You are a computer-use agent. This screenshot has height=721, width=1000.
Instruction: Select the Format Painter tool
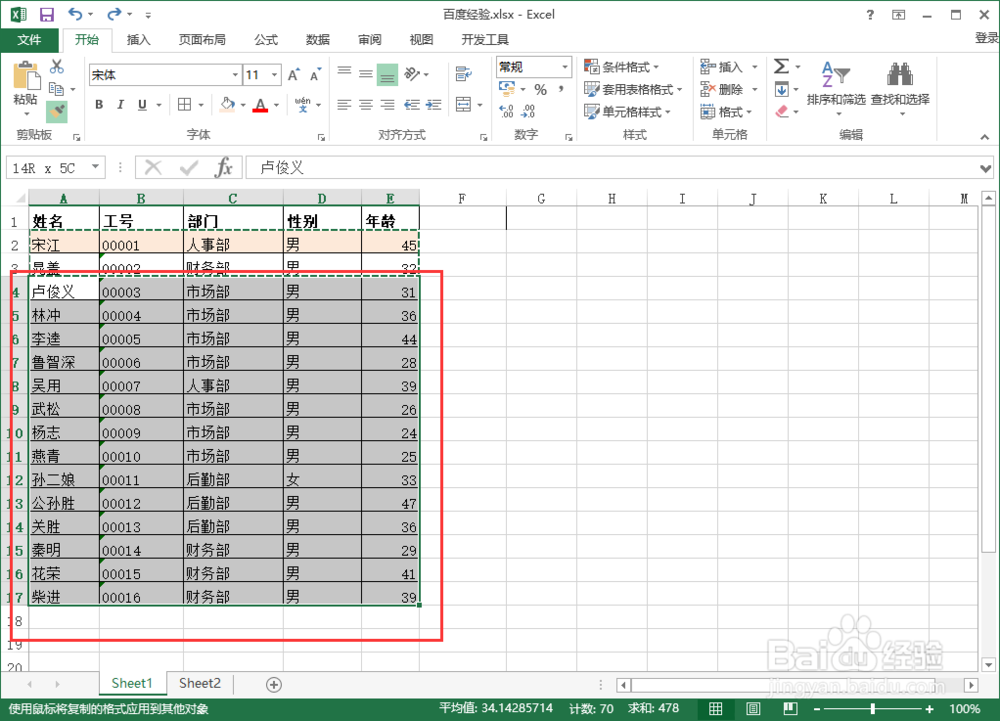pos(58,112)
